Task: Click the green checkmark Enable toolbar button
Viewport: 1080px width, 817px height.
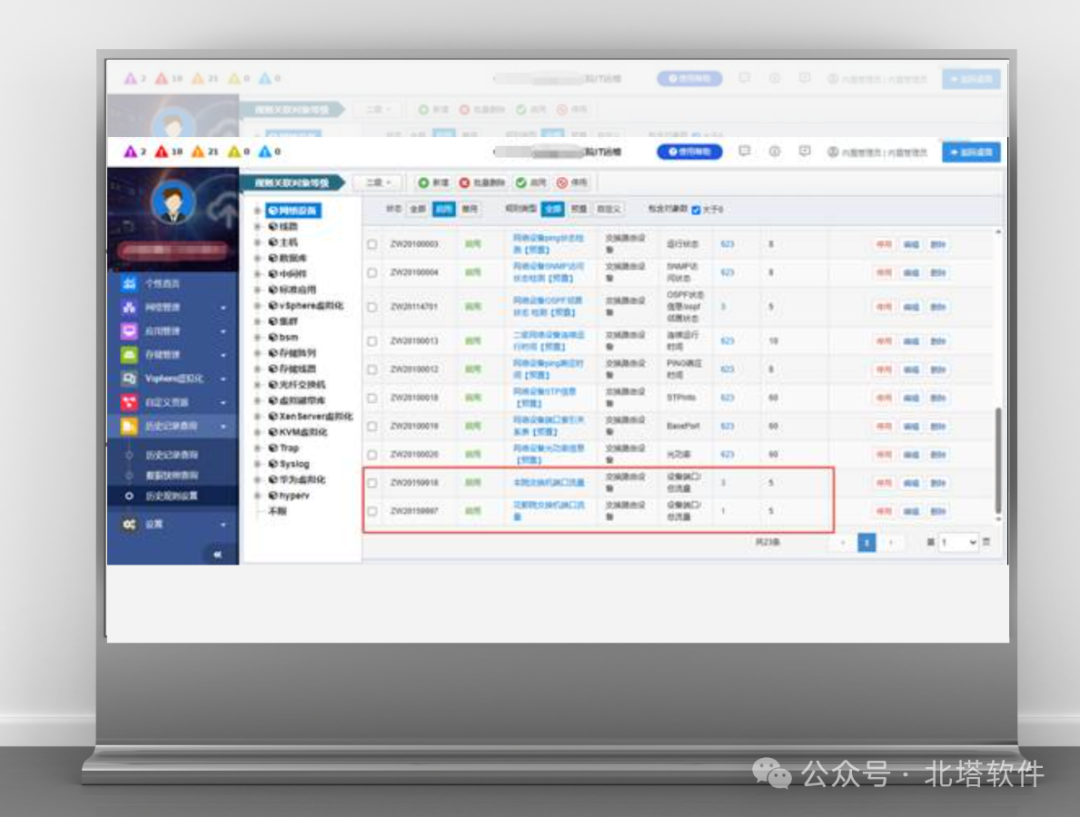Action: pos(531,183)
